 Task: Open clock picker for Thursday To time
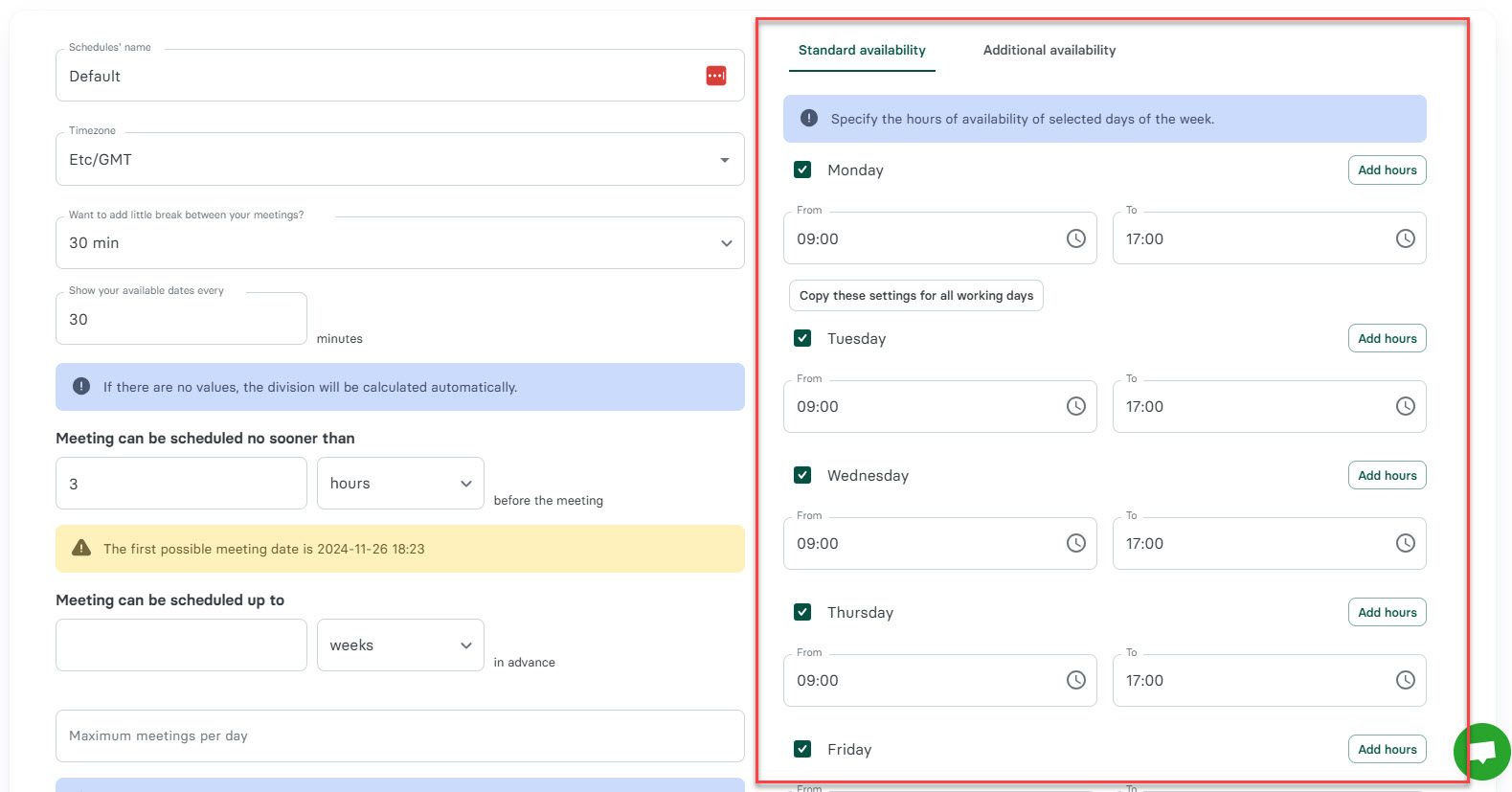pyautogui.click(x=1404, y=680)
